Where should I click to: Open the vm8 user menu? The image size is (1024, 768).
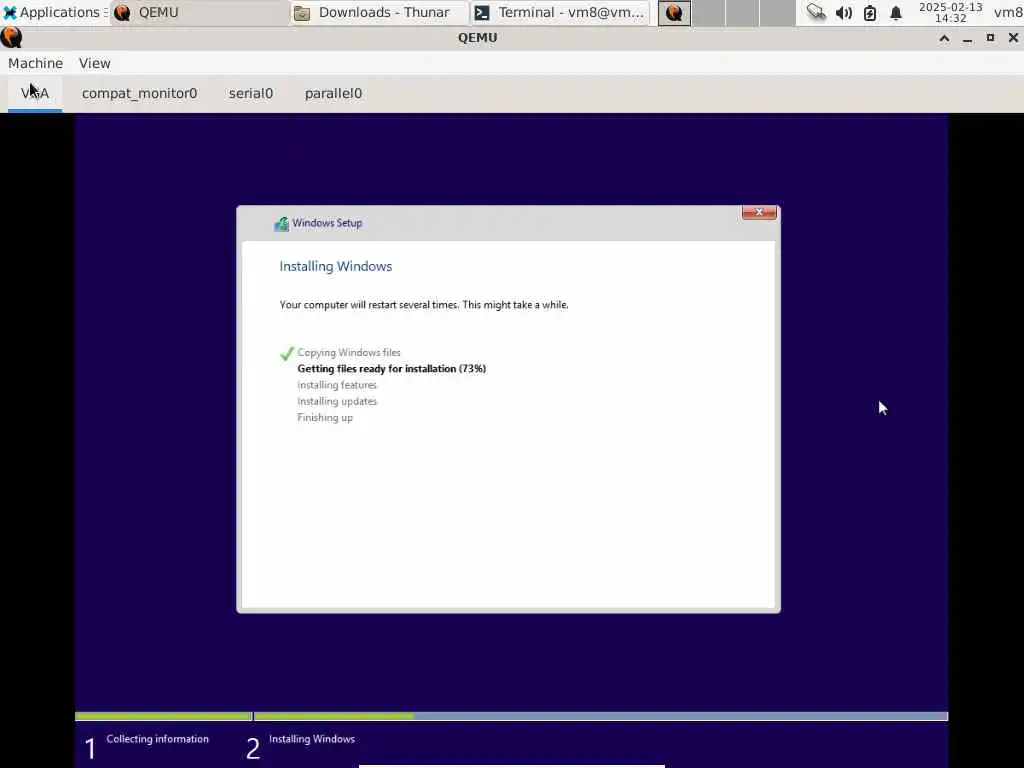tap(1008, 12)
